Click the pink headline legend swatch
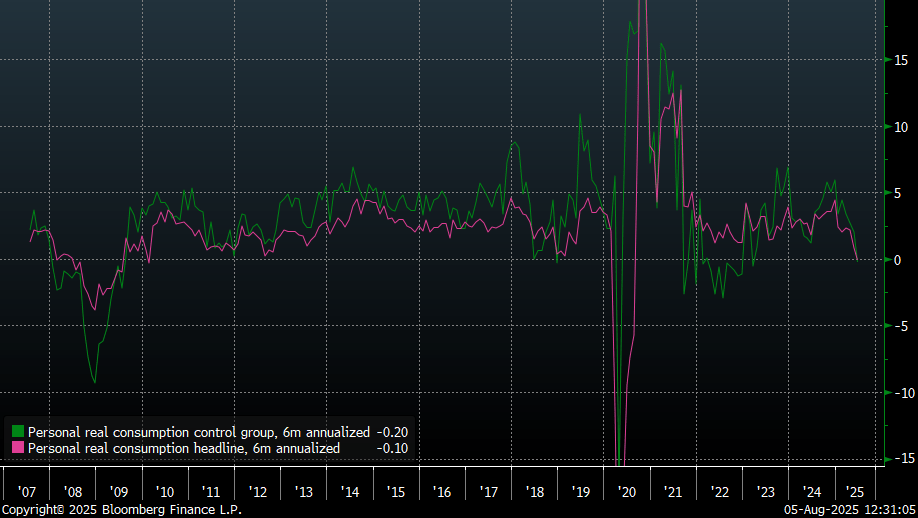 tap(18, 448)
